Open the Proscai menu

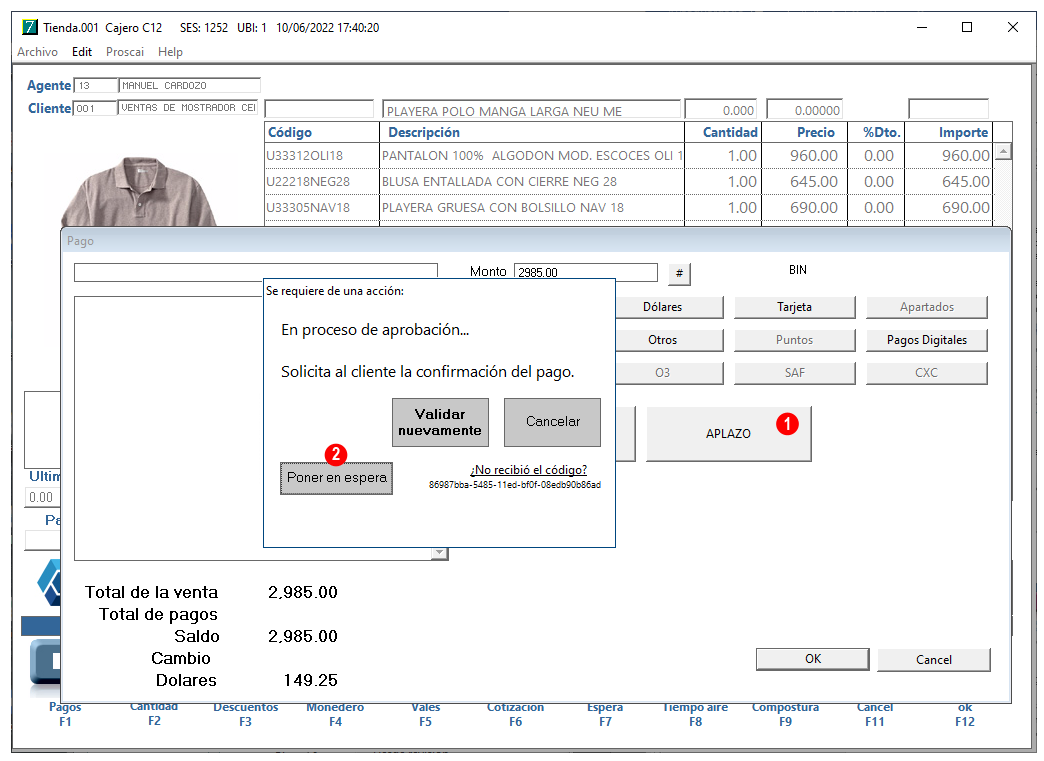pos(125,52)
